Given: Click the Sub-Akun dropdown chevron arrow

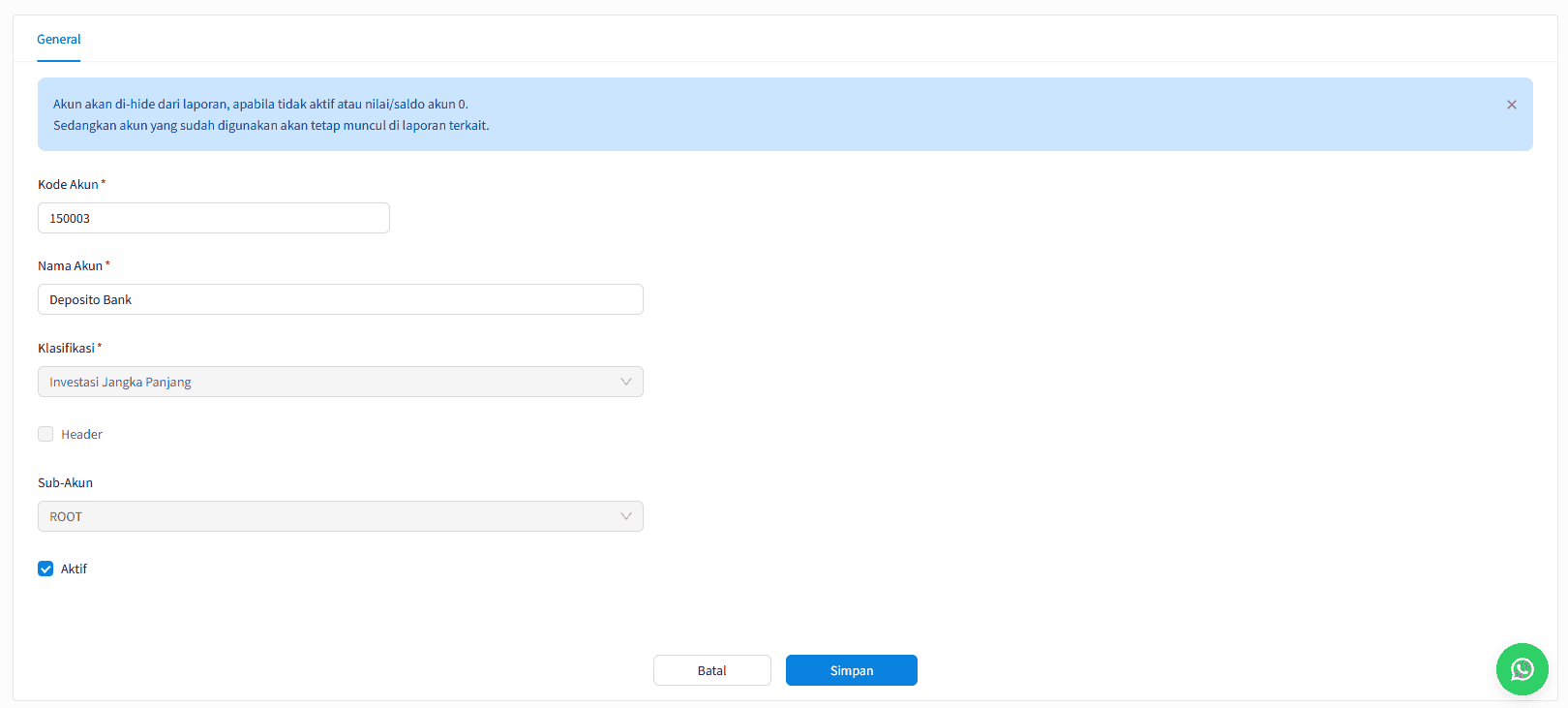Looking at the screenshot, I should tap(625, 516).
